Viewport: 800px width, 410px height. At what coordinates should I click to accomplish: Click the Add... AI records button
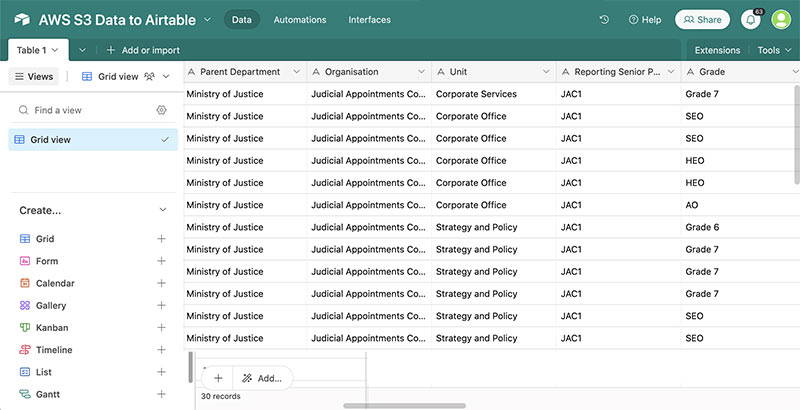(263, 378)
